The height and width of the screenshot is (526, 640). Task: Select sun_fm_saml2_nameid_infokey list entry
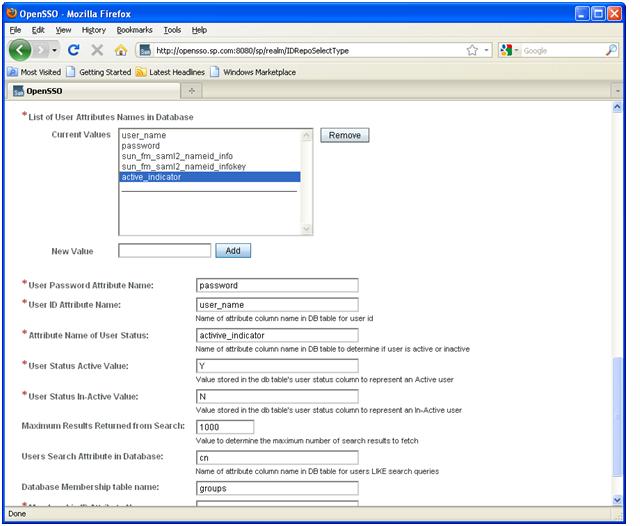point(210,166)
